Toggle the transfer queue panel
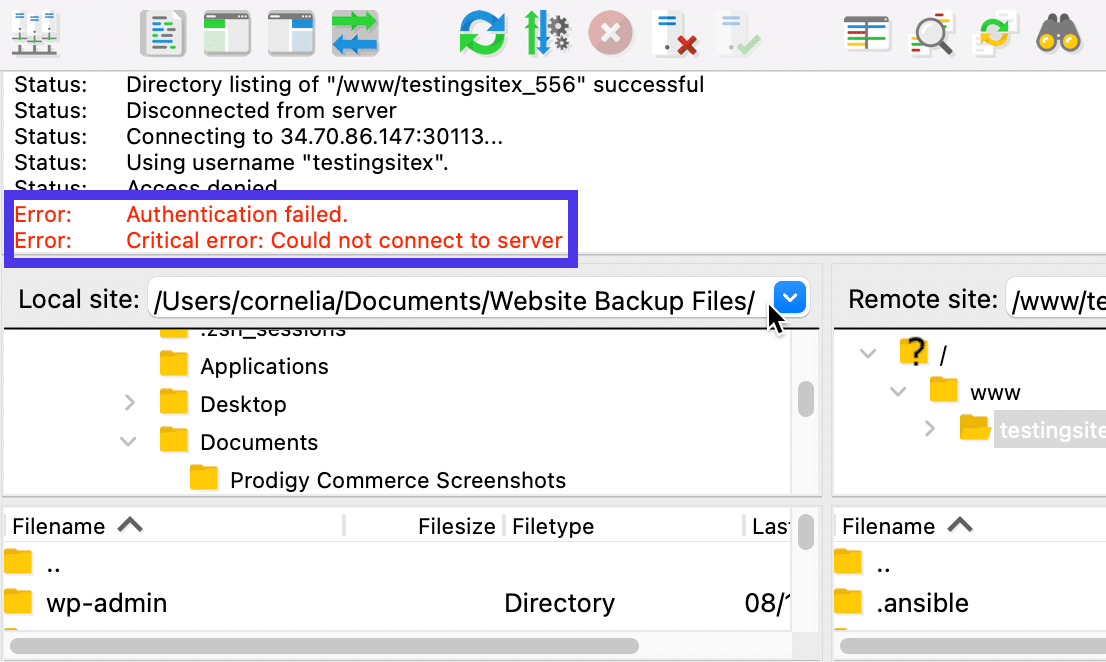 [x=355, y=32]
